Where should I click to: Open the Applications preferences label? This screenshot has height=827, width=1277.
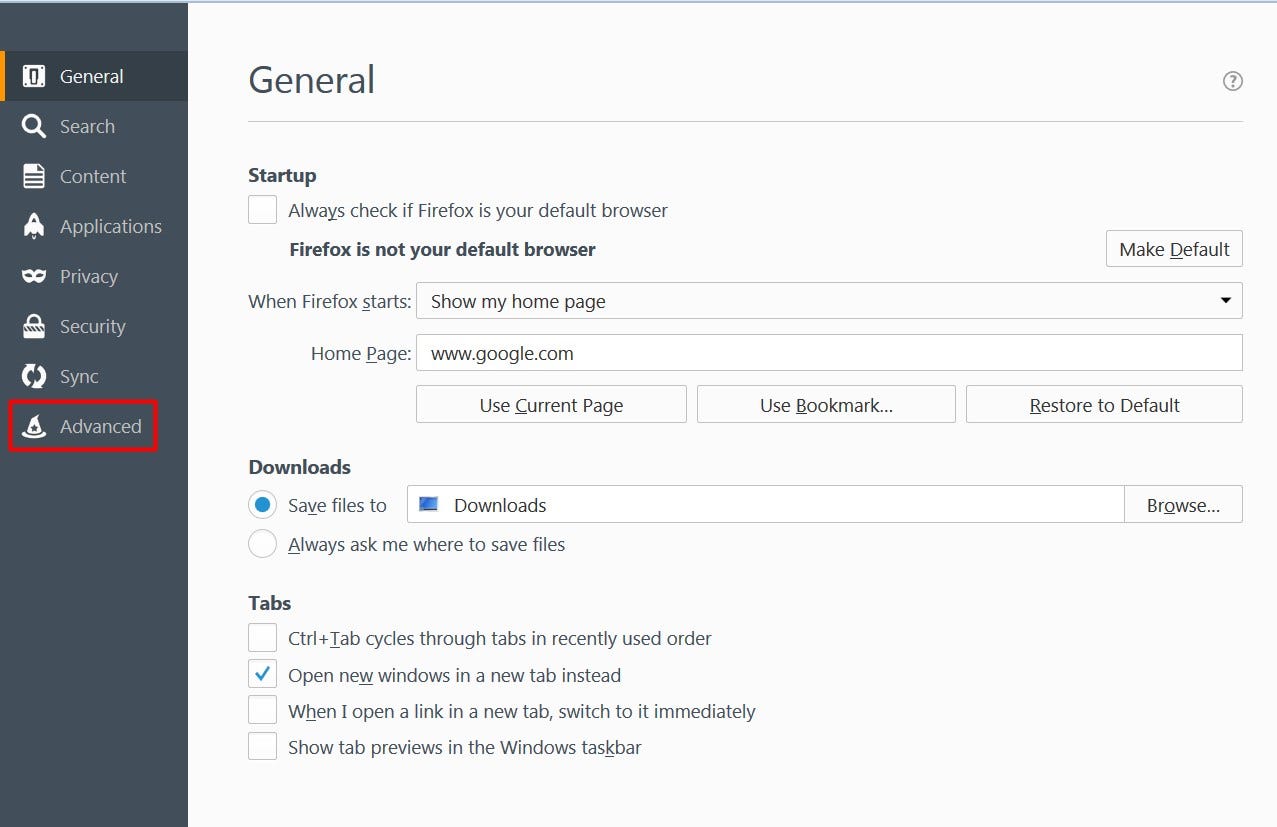pos(111,227)
